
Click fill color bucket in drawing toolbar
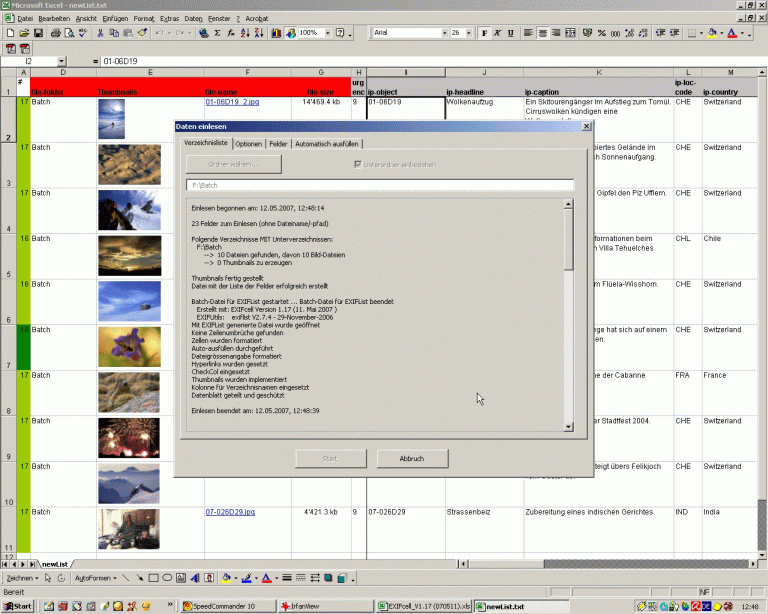[x=226, y=578]
